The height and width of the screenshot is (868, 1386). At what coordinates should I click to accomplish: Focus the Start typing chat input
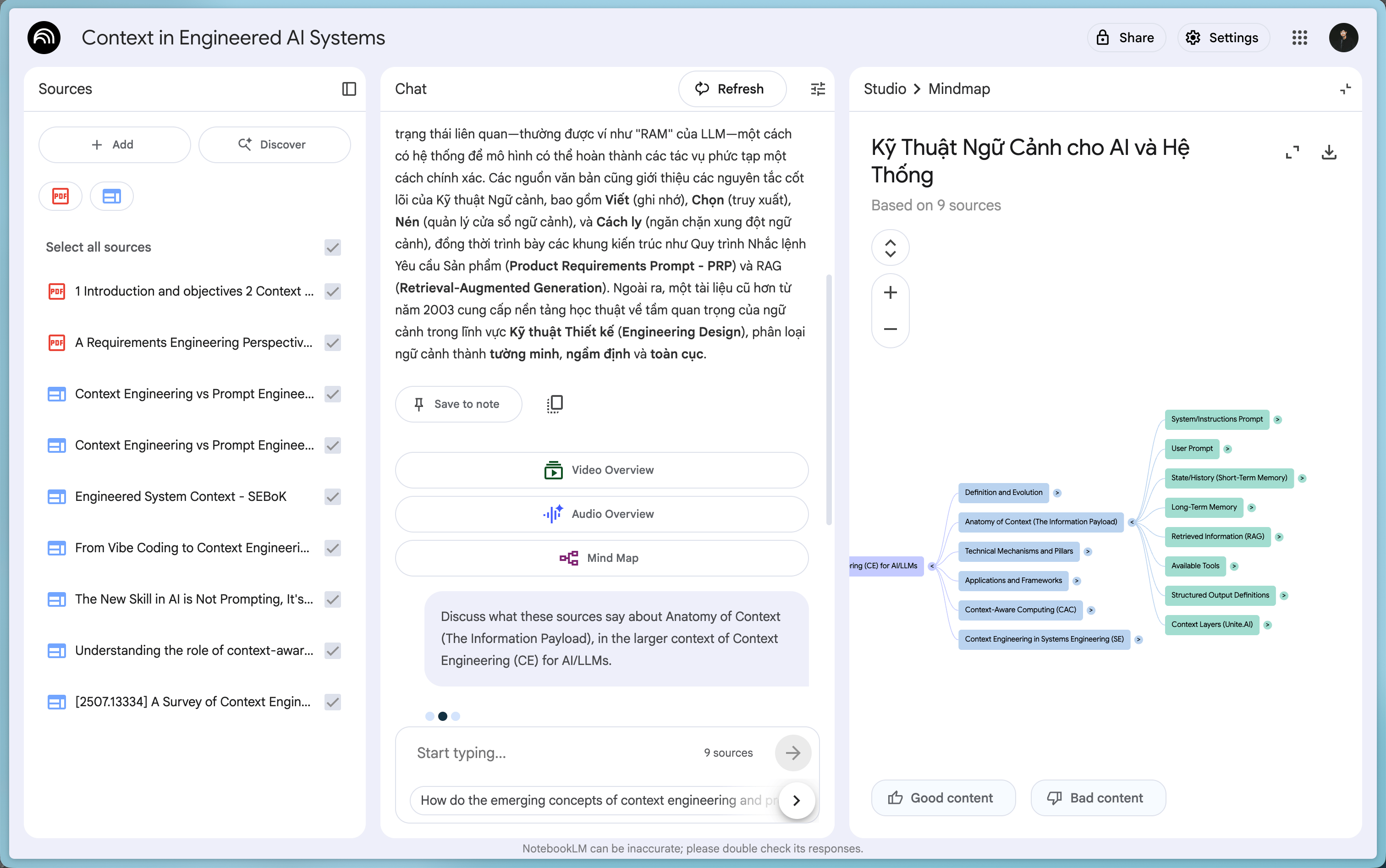pyautogui.click(x=551, y=753)
